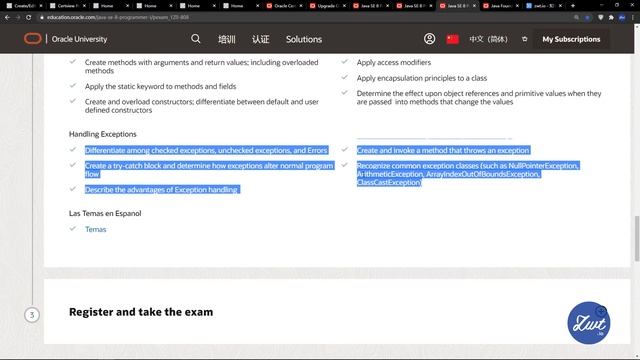Open the Temas link

click(96, 229)
